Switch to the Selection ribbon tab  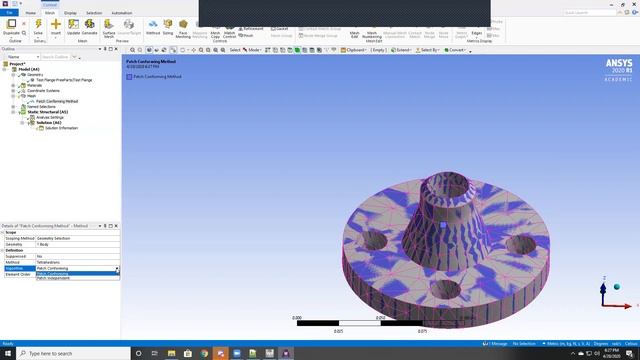click(x=94, y=13)
